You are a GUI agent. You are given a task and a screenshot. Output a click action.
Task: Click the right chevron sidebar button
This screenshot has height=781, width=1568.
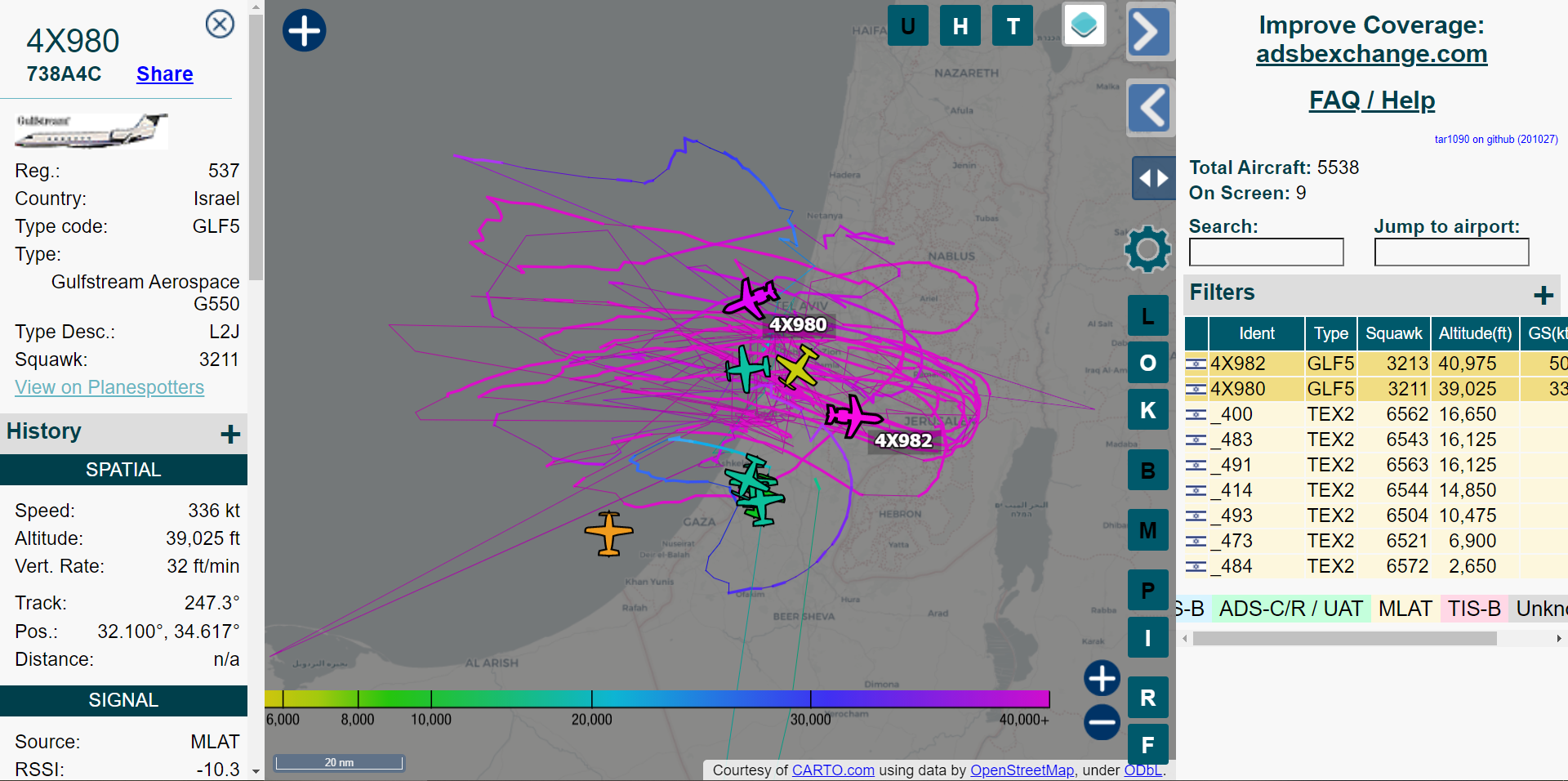point(1150,32)
